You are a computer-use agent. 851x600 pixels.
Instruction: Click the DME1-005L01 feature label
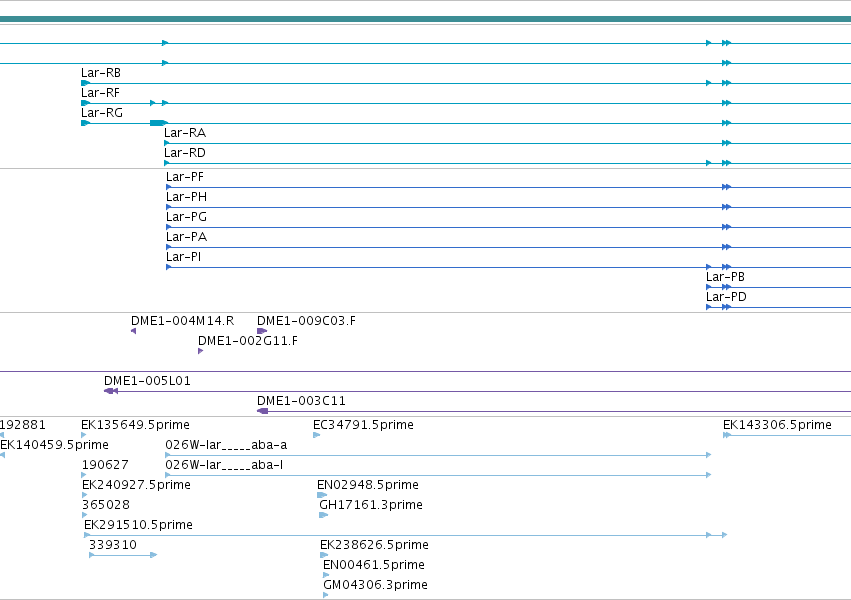click(x=148, y=381)
